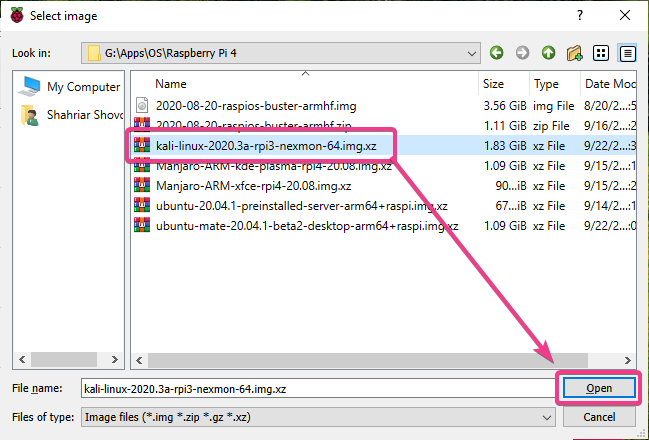Select 2020-08-20-raspios-buster-armhf.img file
Image resolution: width=649 pixels, height=440 pixels.
click(x=256, y=106)
